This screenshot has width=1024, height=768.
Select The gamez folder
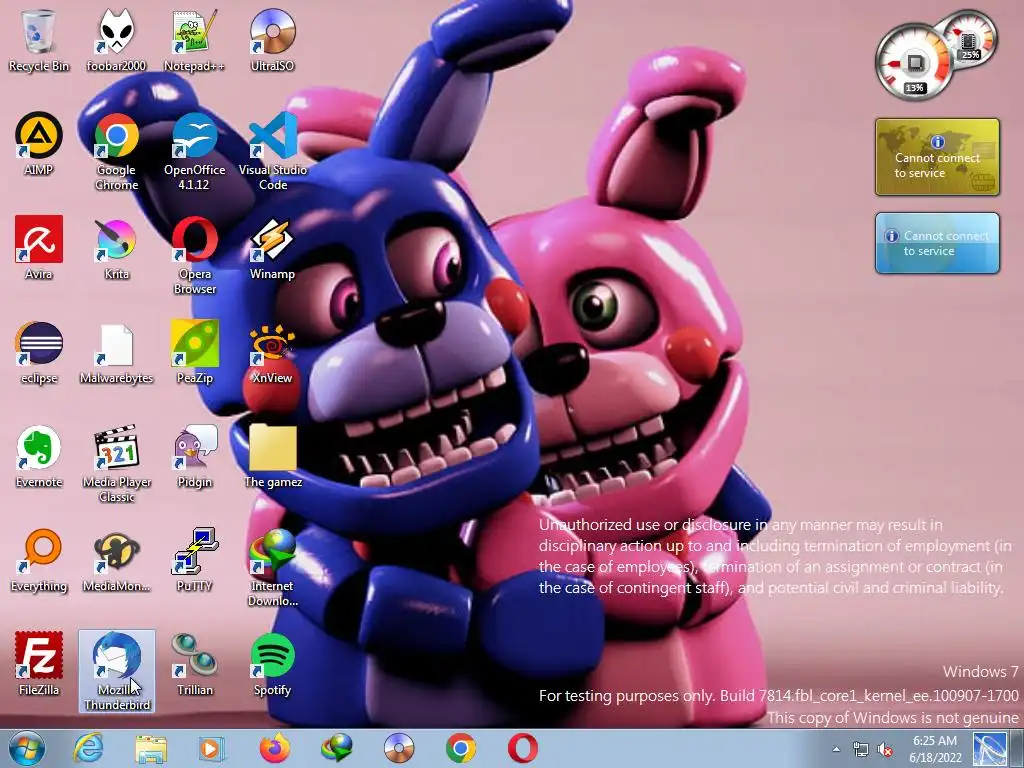click(272, 456)
